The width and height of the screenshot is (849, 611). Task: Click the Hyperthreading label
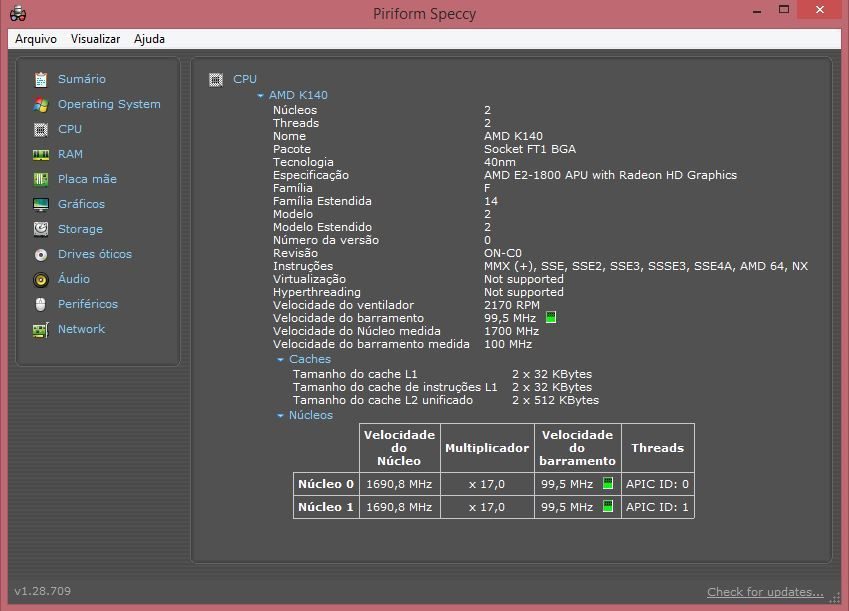[x=317, y=292]
